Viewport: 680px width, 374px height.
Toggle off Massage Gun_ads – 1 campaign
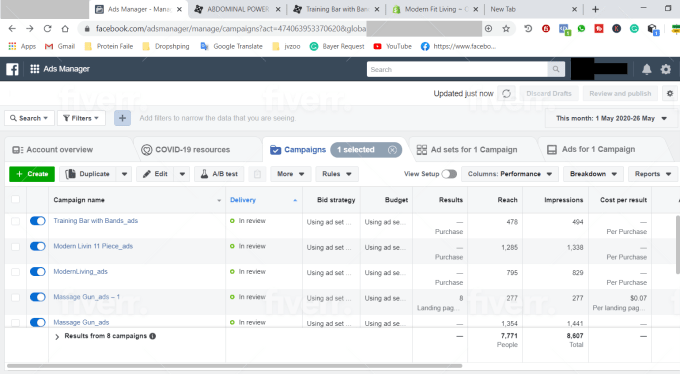[38, 297]
